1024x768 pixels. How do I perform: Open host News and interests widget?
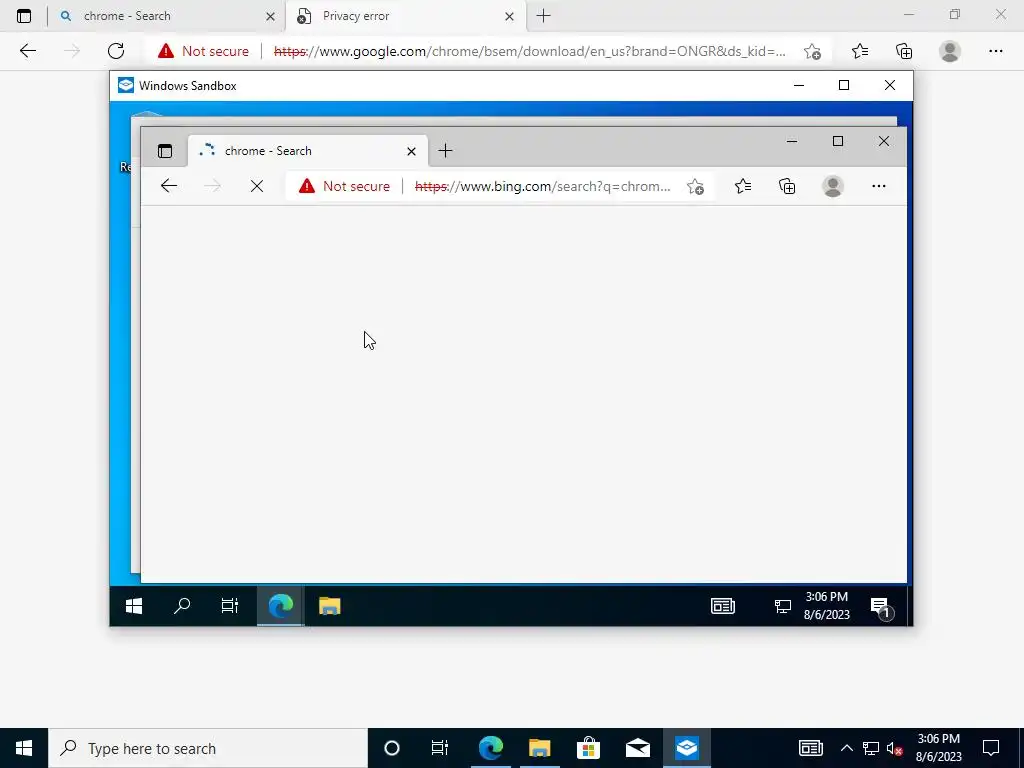810,748
